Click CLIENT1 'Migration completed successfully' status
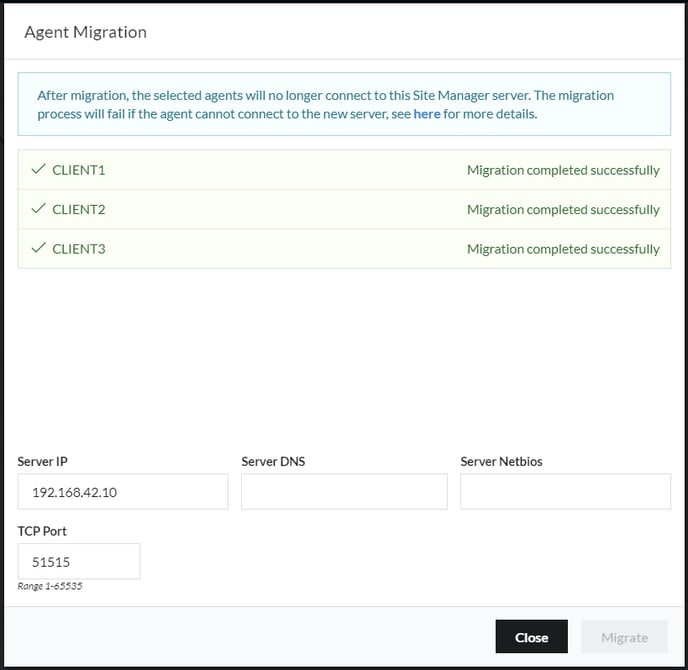 click(x=563, y=170)
